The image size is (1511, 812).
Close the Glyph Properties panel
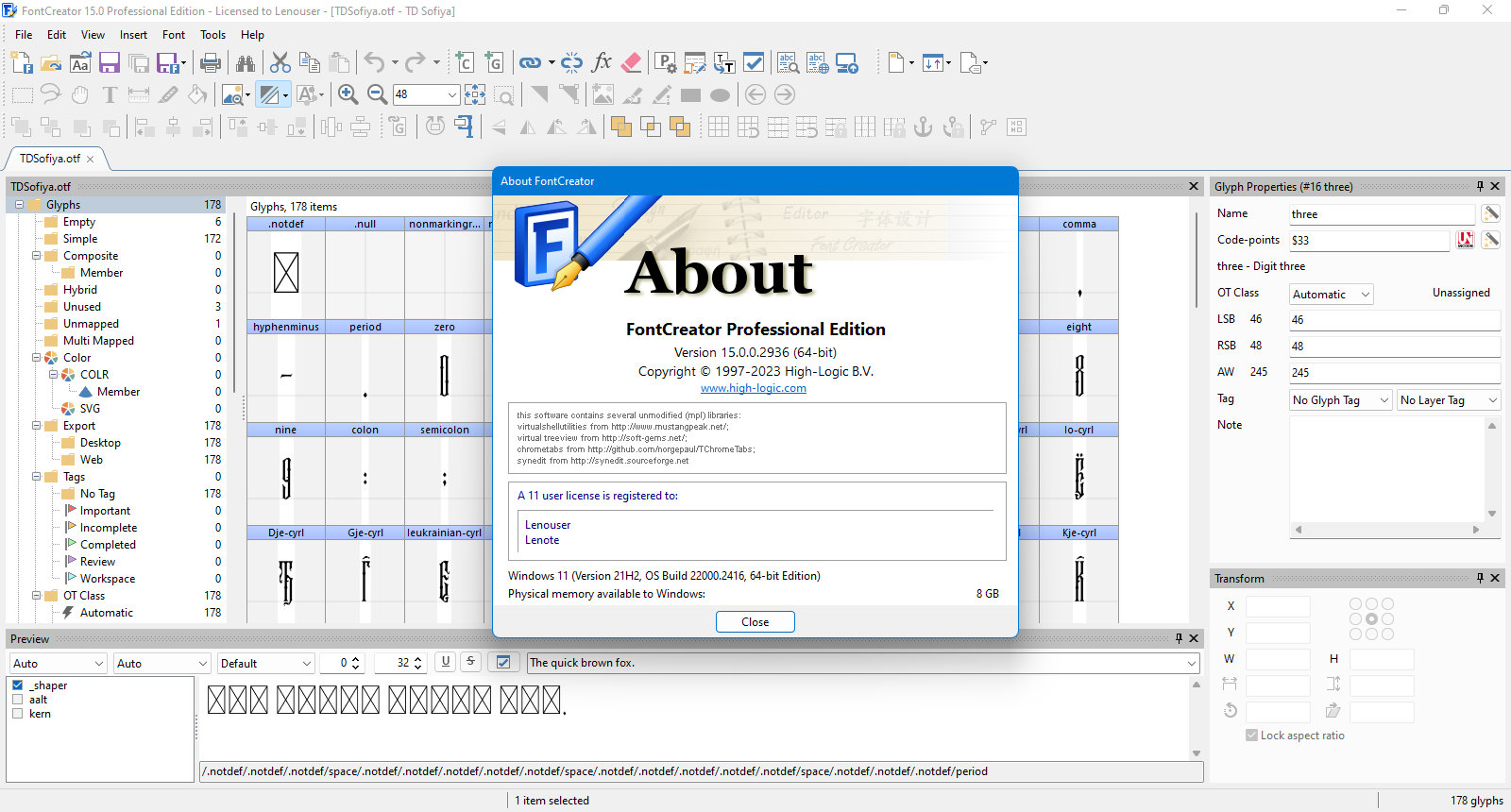tap(1495, 186)
